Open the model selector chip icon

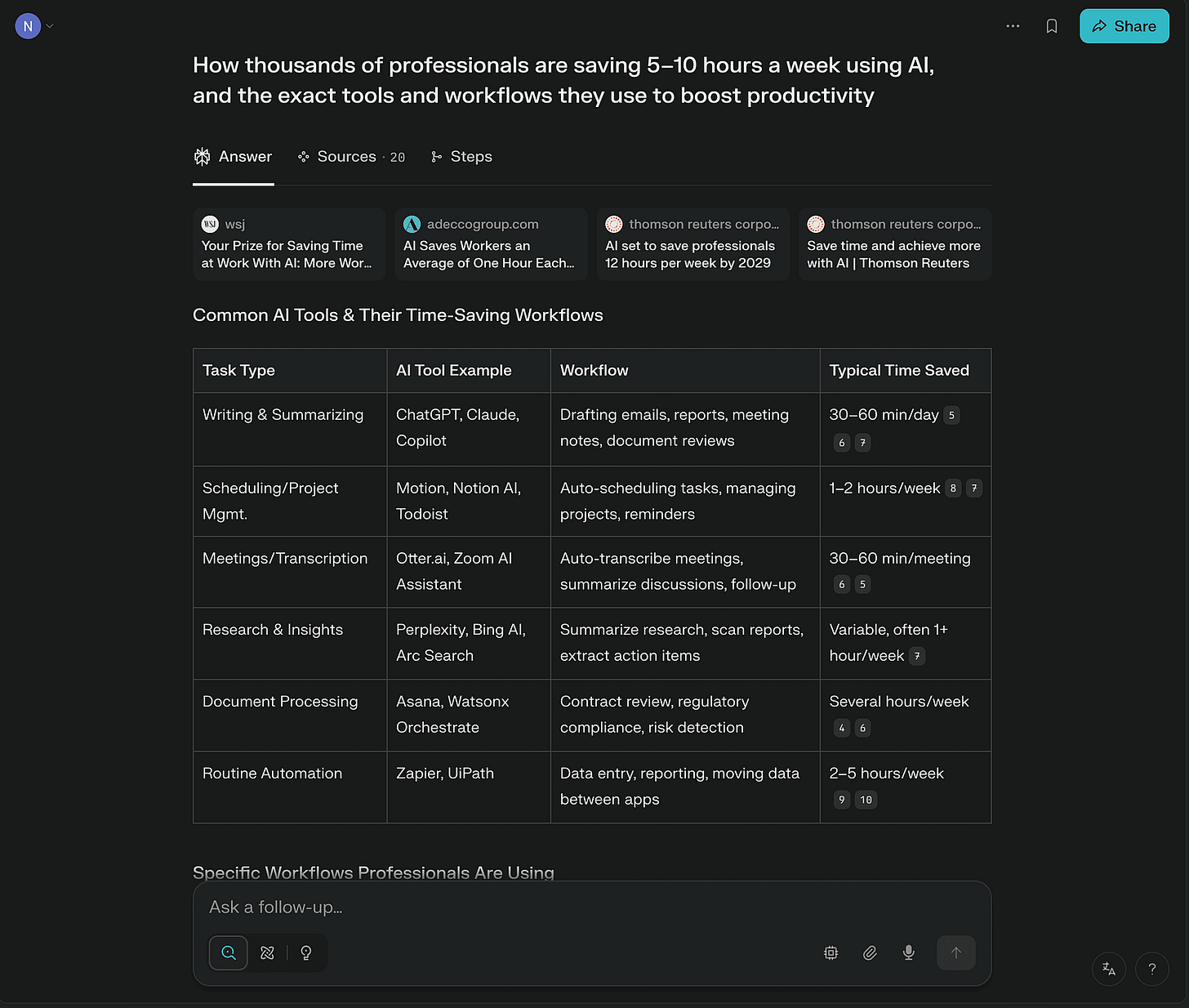click(831, 952)
